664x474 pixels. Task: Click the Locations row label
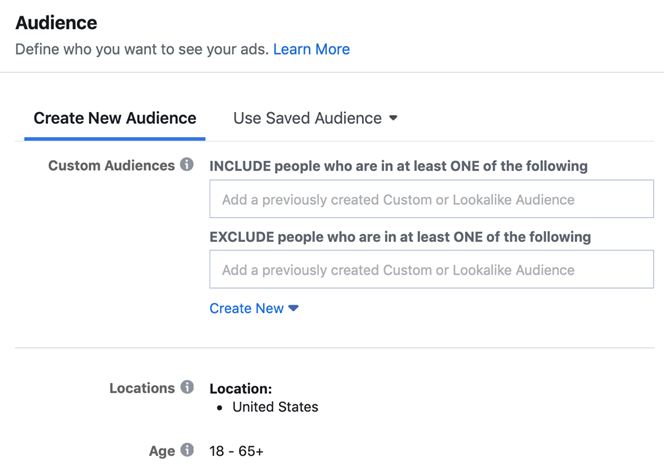click(142, 388)
